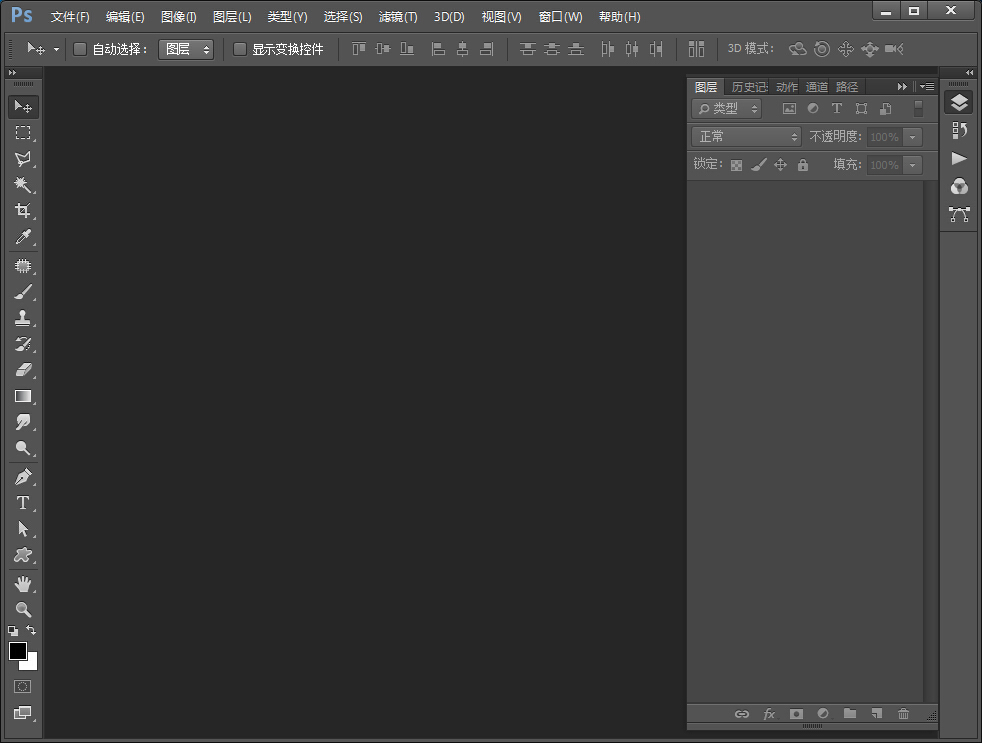Click the 不透明度 opacity value field

pyautogui.click(x=884, y=137)
